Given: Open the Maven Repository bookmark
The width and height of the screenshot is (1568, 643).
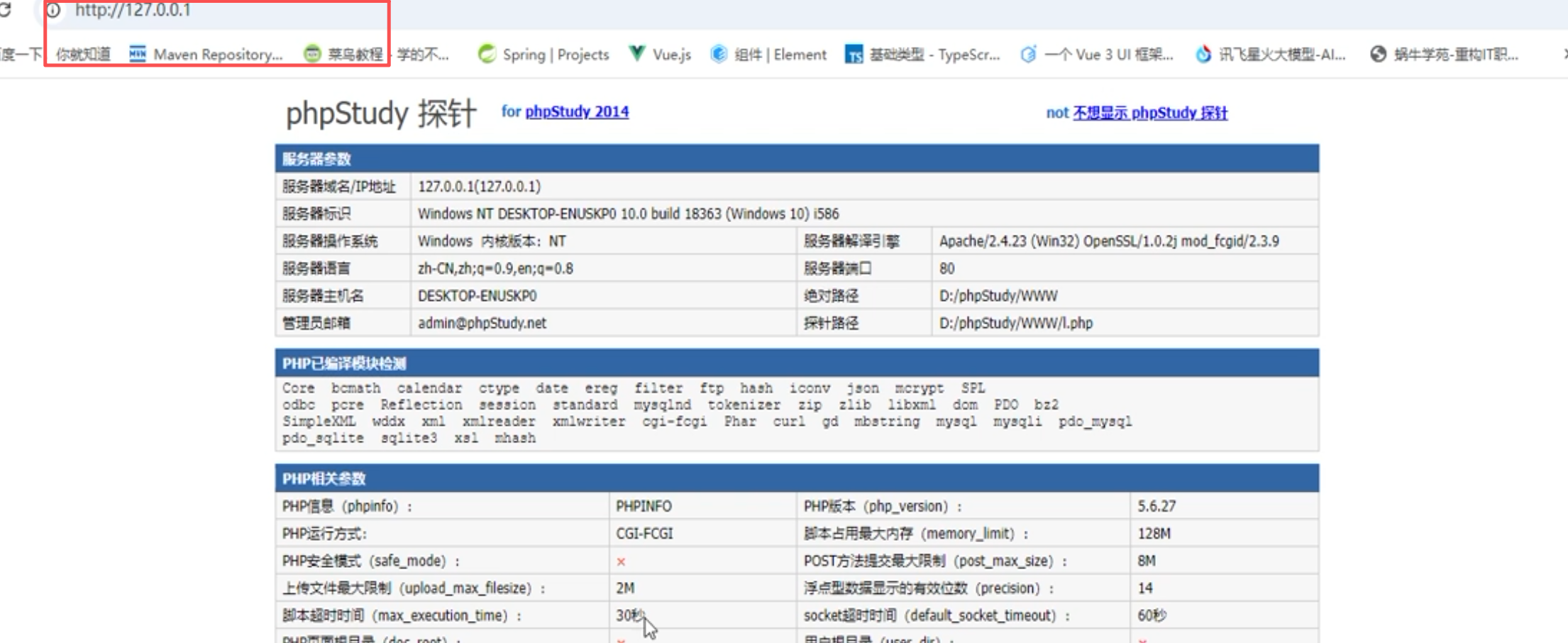Looking at the screenshot, I should pyautogui.click(x=206, y=55).
